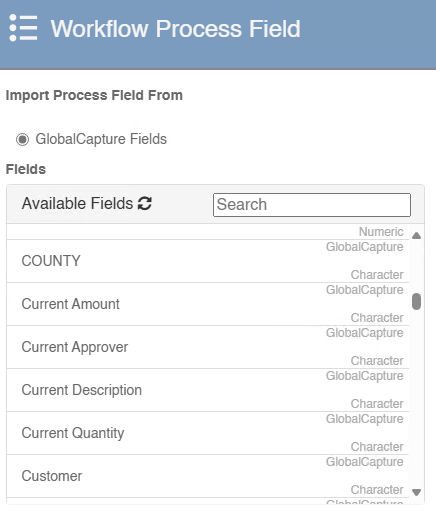436x514 pixels.
Task: Refresh the Available Fields list
Action: pyautogui.click(x=145, y=203)
